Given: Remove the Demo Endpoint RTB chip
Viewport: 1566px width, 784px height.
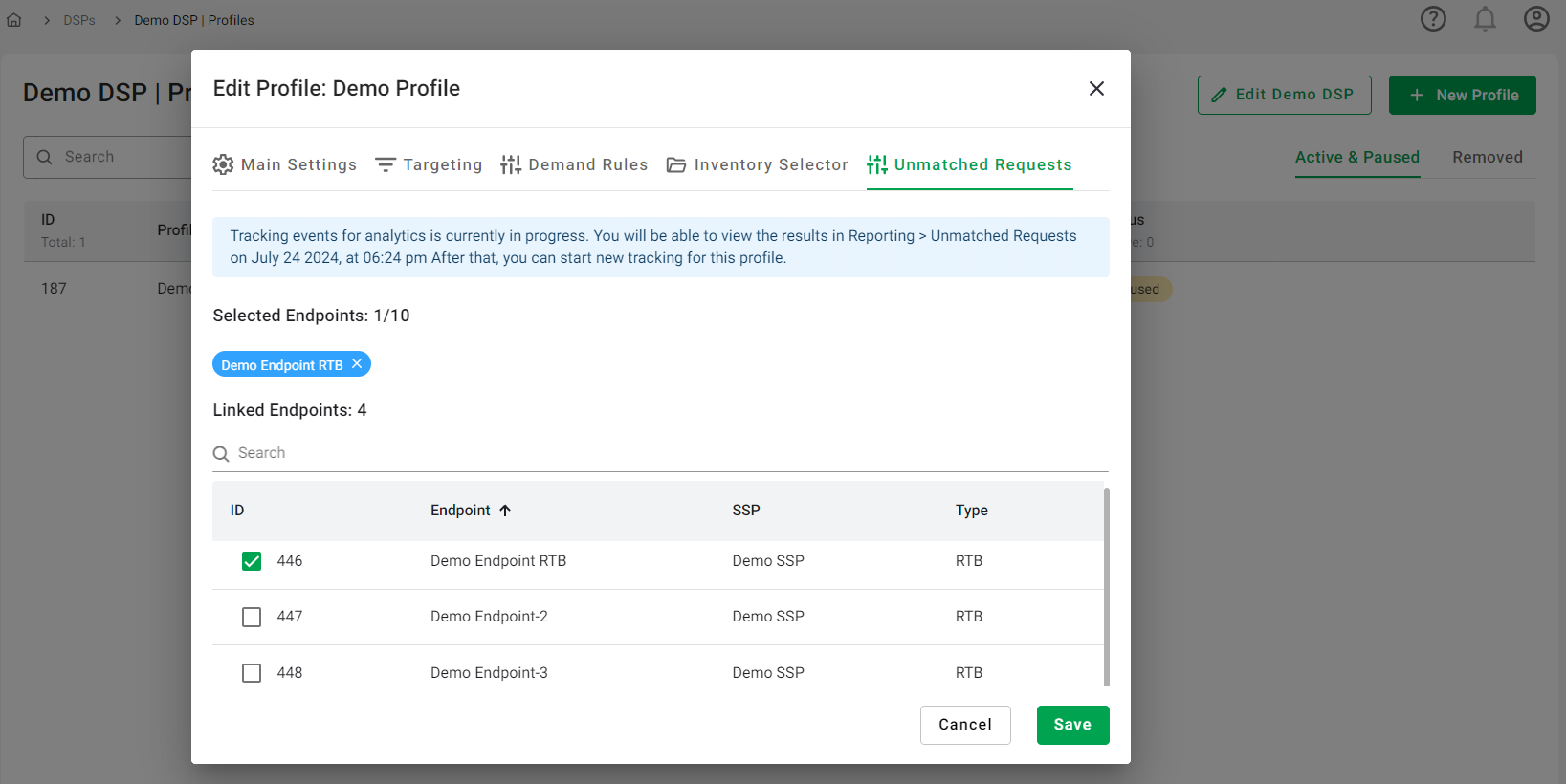Looking at the screenshot, I should (x=357, y=364).
